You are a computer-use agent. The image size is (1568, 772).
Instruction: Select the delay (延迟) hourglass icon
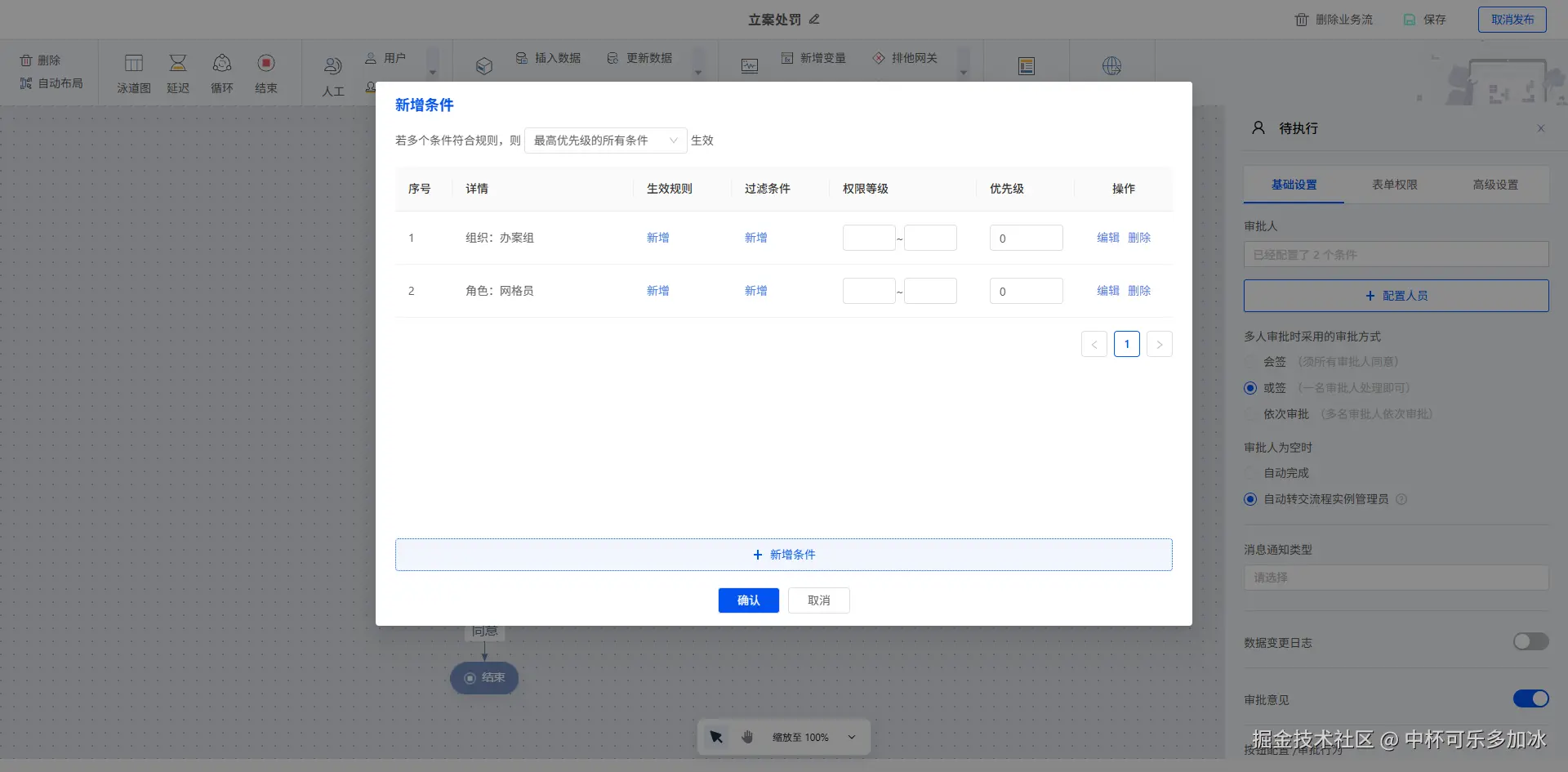[x=178, y=63]
